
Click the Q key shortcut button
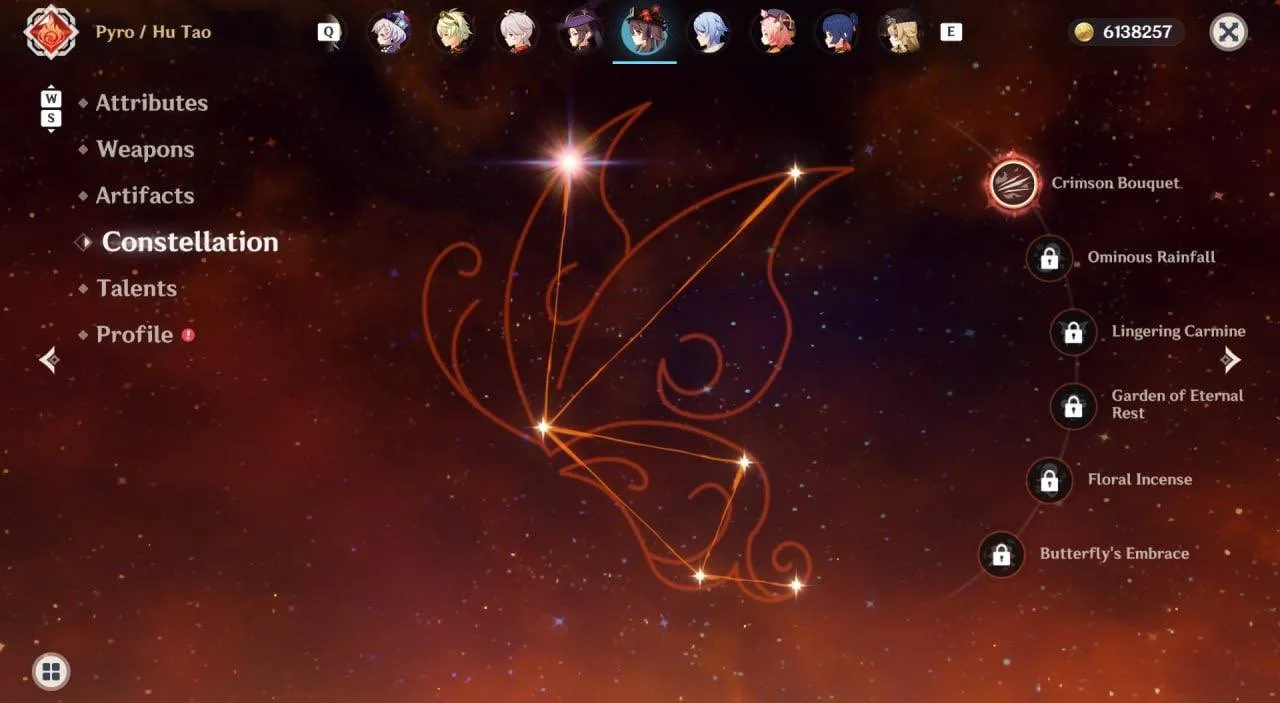[x=328, y=32]
